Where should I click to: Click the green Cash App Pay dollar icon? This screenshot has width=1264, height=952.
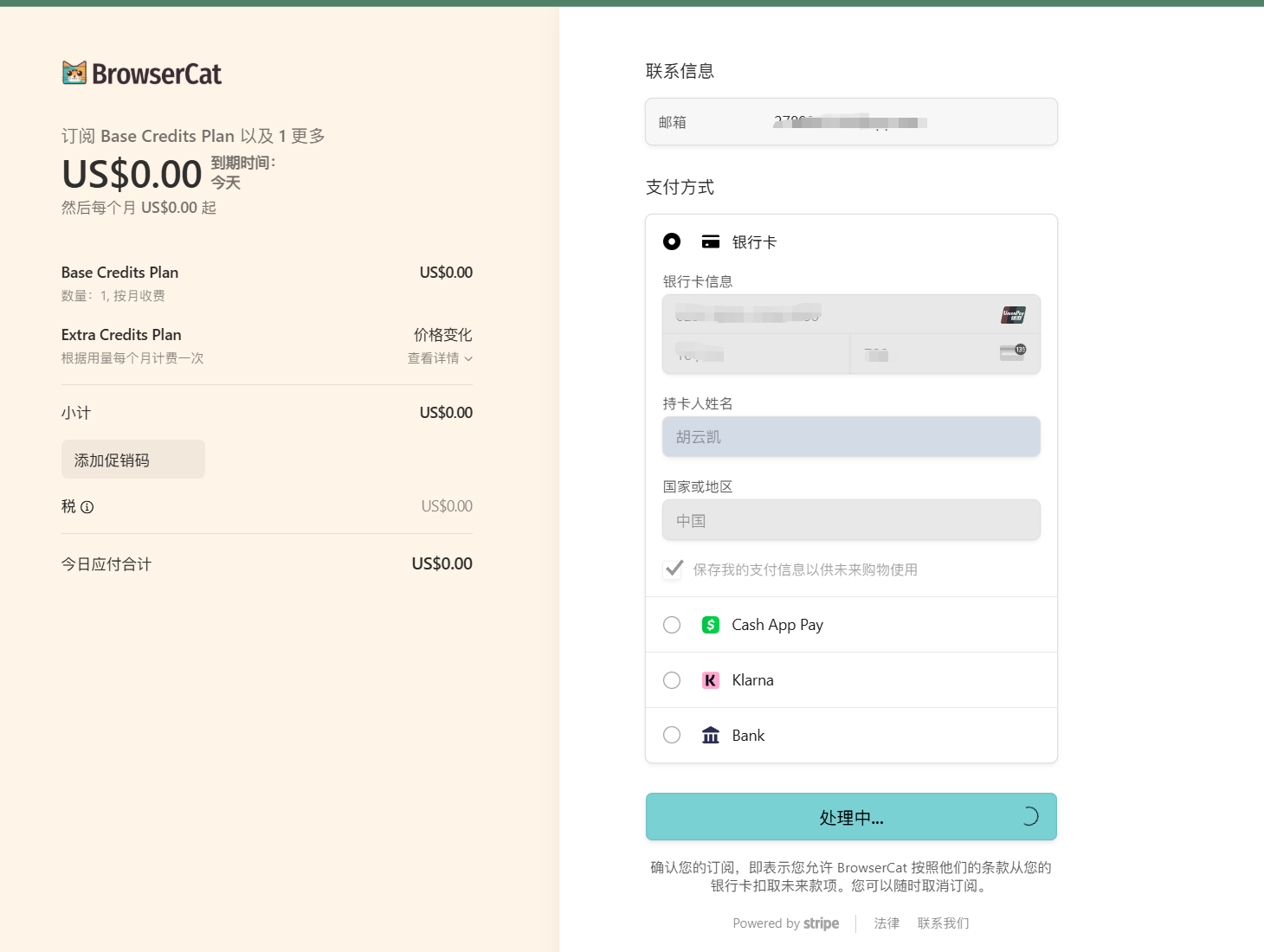pos(710,624)
